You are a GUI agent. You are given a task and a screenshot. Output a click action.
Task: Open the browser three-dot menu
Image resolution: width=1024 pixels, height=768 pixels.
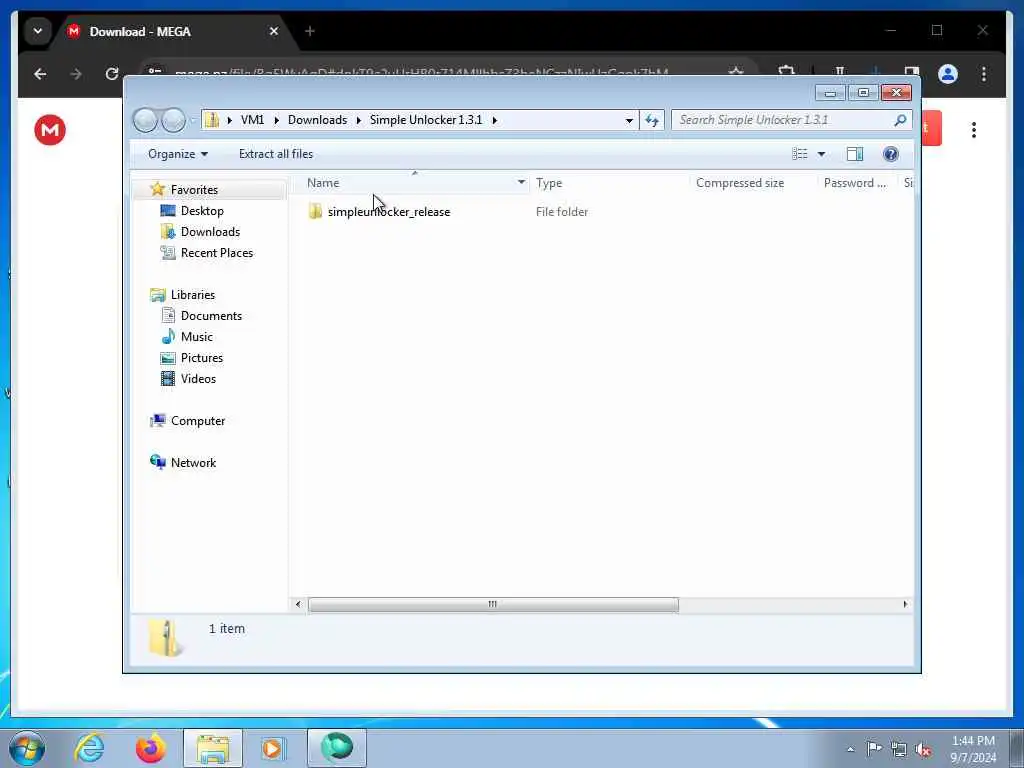(984, 74)
